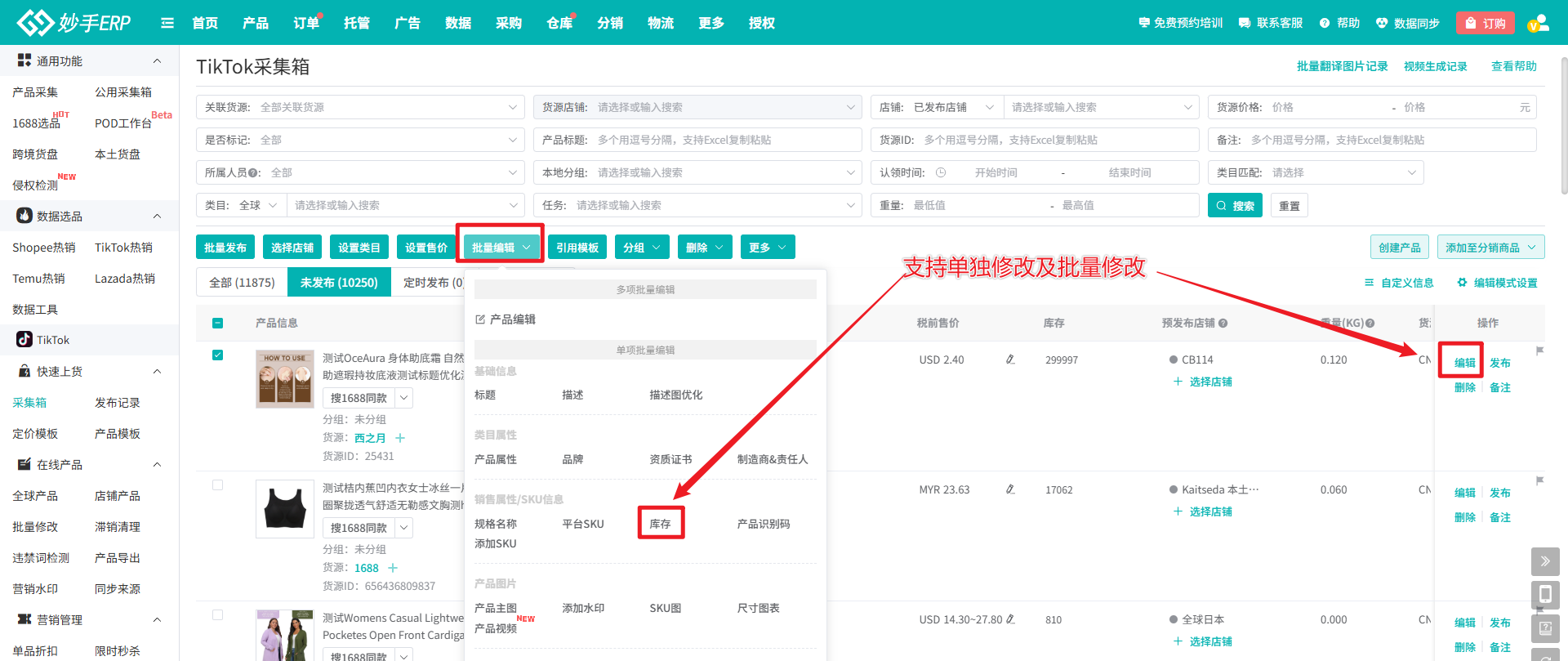Open the 添加至分销商品 dropdown
Viewport: 1568px width, 661px height.
point(1491,247)
